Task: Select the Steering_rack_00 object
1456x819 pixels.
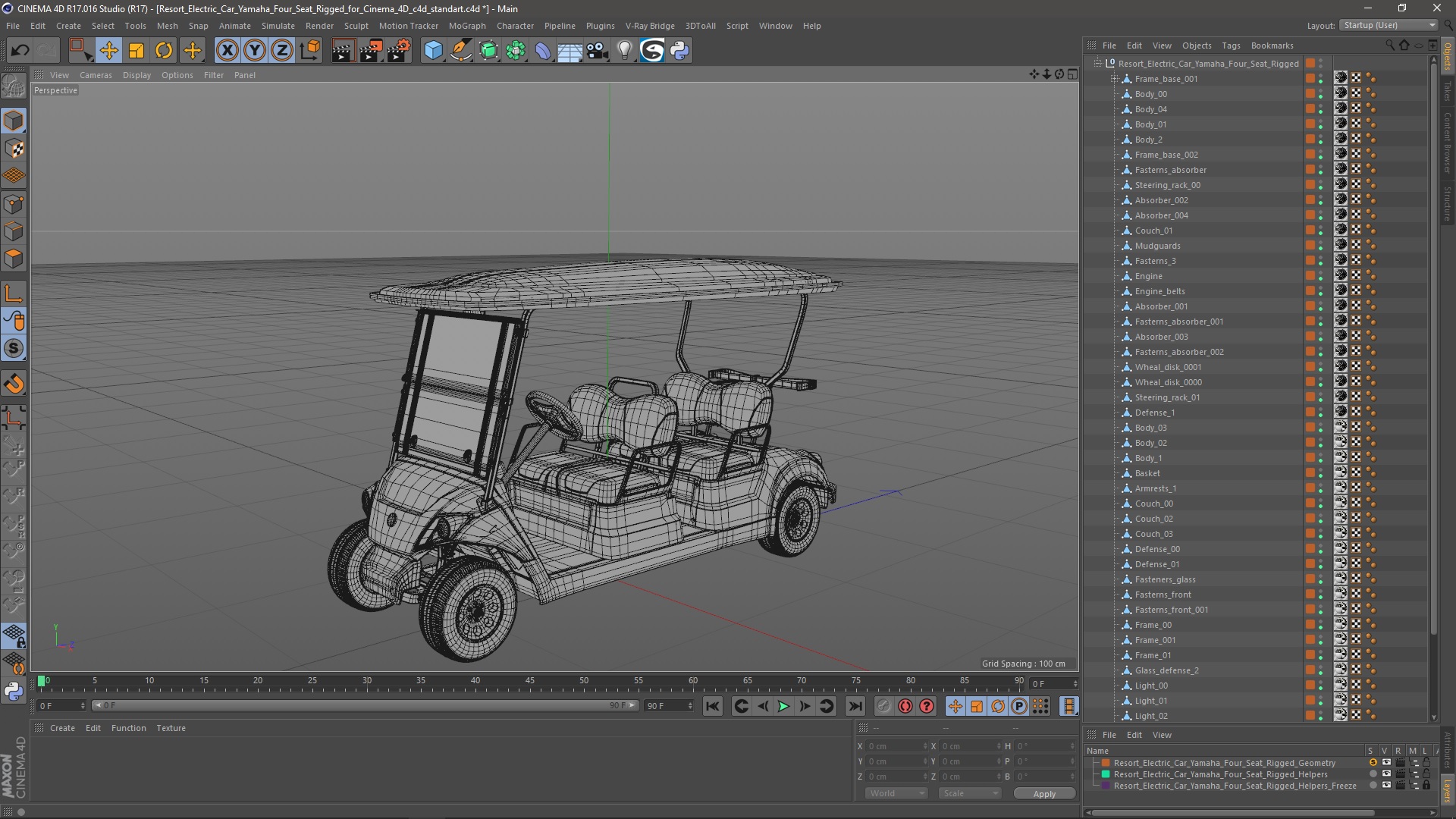Action: click(1167, 185)
